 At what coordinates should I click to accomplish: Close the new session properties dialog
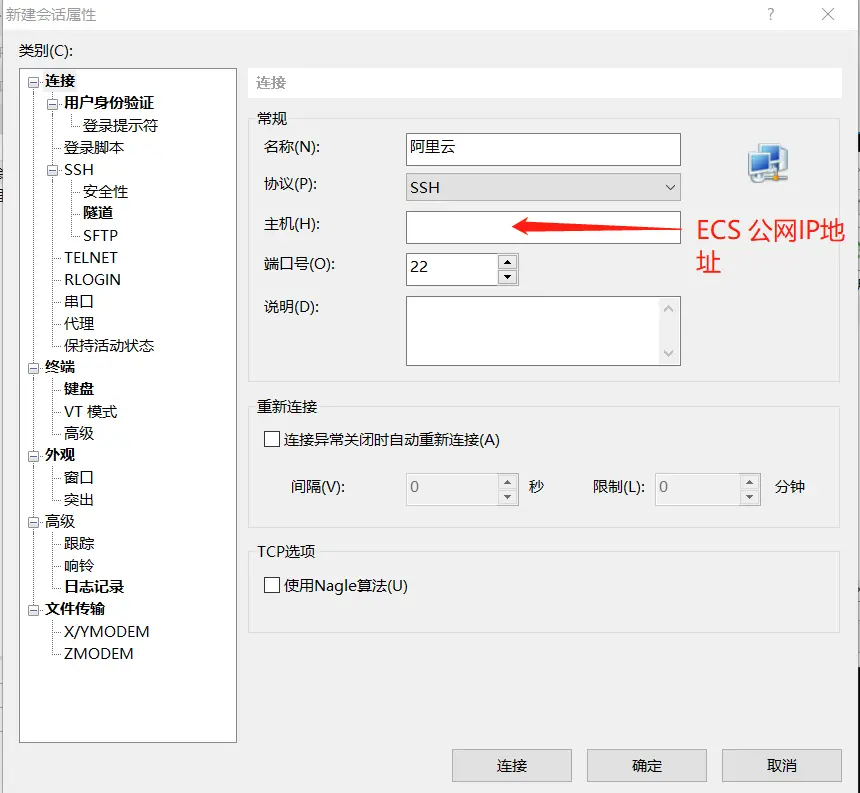click(828, 14)
